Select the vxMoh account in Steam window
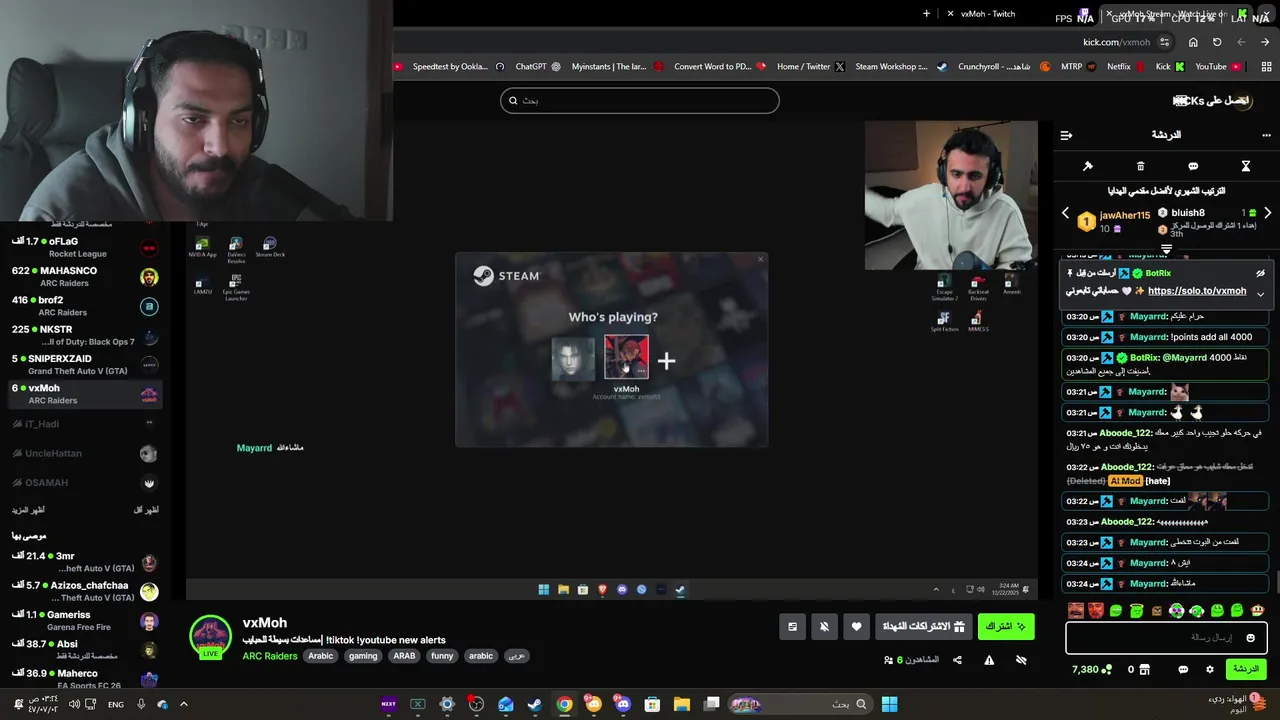Image resolution: width=1280 pixels, height=720 pixels. [626, 357]
